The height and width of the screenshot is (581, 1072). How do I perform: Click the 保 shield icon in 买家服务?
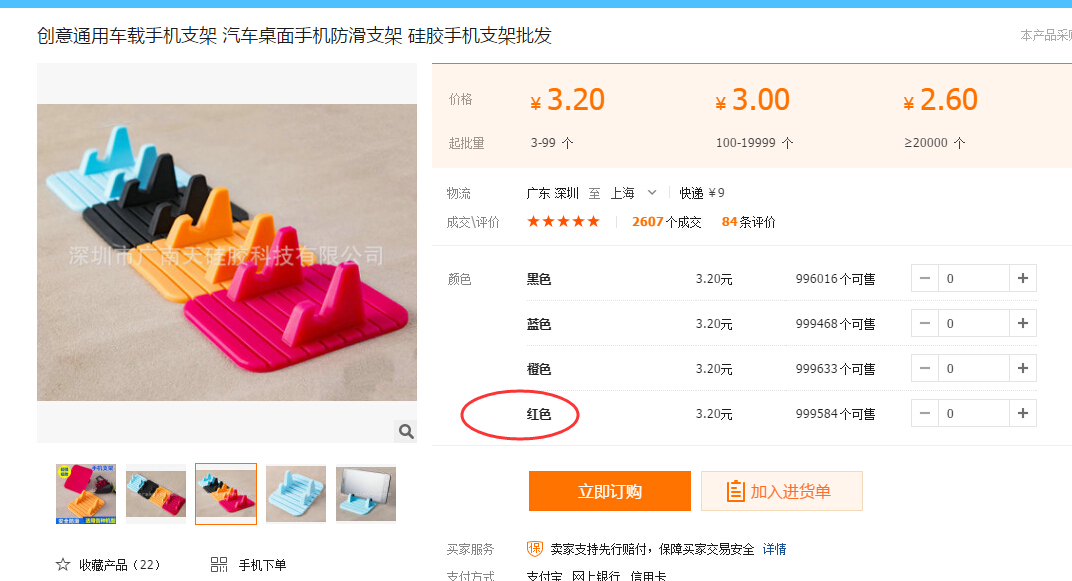click(535, 549)
